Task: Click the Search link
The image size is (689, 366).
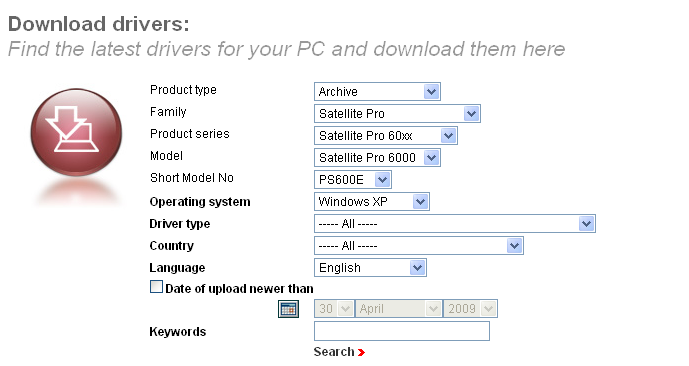Action: [x=334, y=352]
